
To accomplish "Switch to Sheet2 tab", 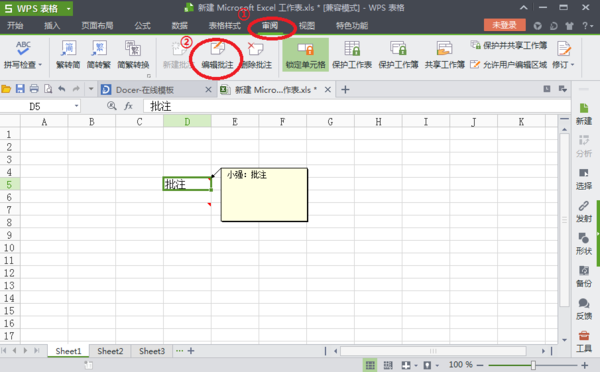I will pos(110,351).
